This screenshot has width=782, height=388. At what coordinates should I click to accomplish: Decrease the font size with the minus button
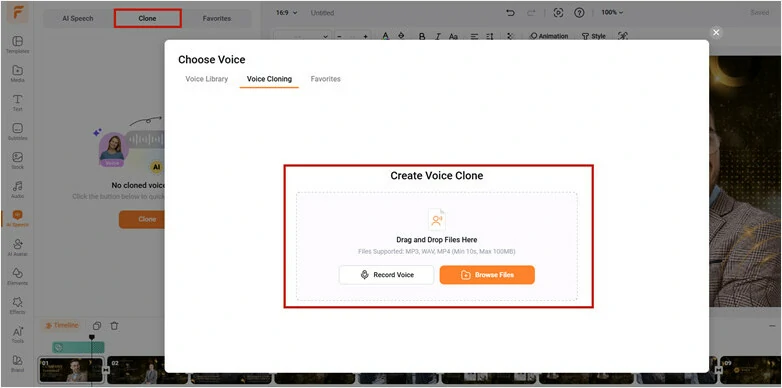pyautogui.click(x=339, y=36)
